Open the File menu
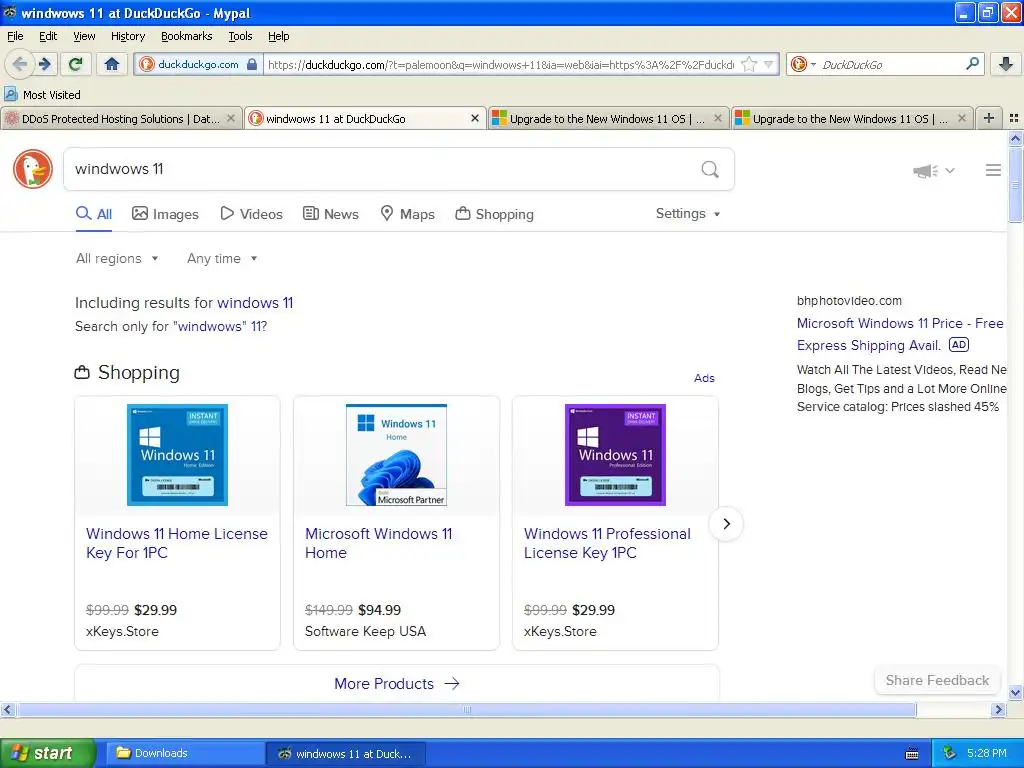The image size is (1024, 768). click(15, 36)
